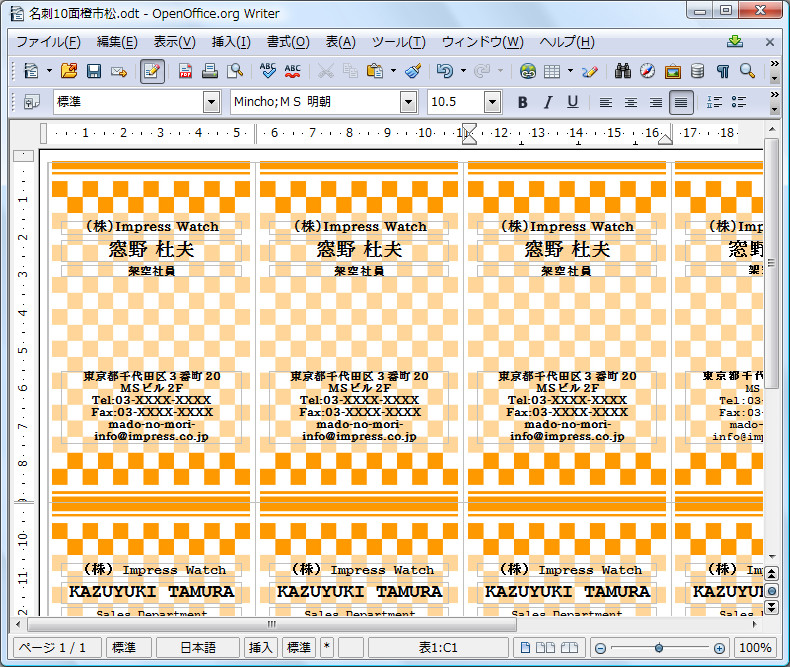
Task: Click the font size 10.5 field
Action: pos(455,102)
